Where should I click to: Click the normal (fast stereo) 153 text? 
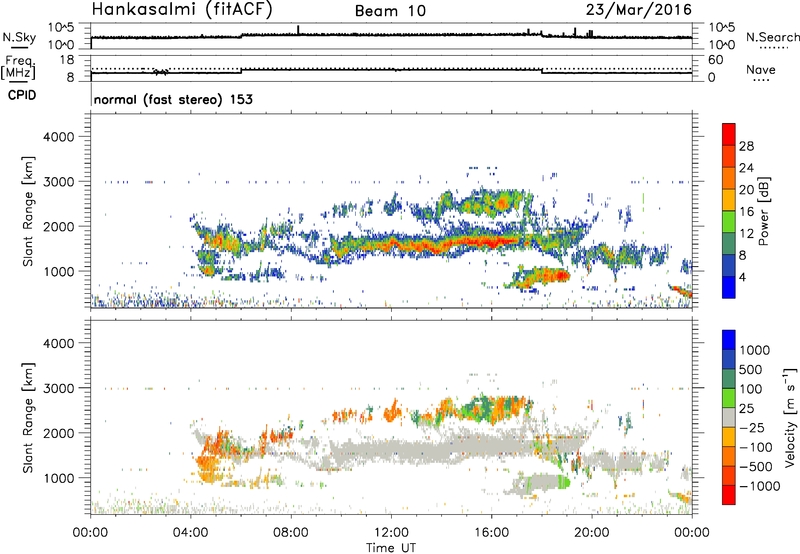[x=173, y=99]
